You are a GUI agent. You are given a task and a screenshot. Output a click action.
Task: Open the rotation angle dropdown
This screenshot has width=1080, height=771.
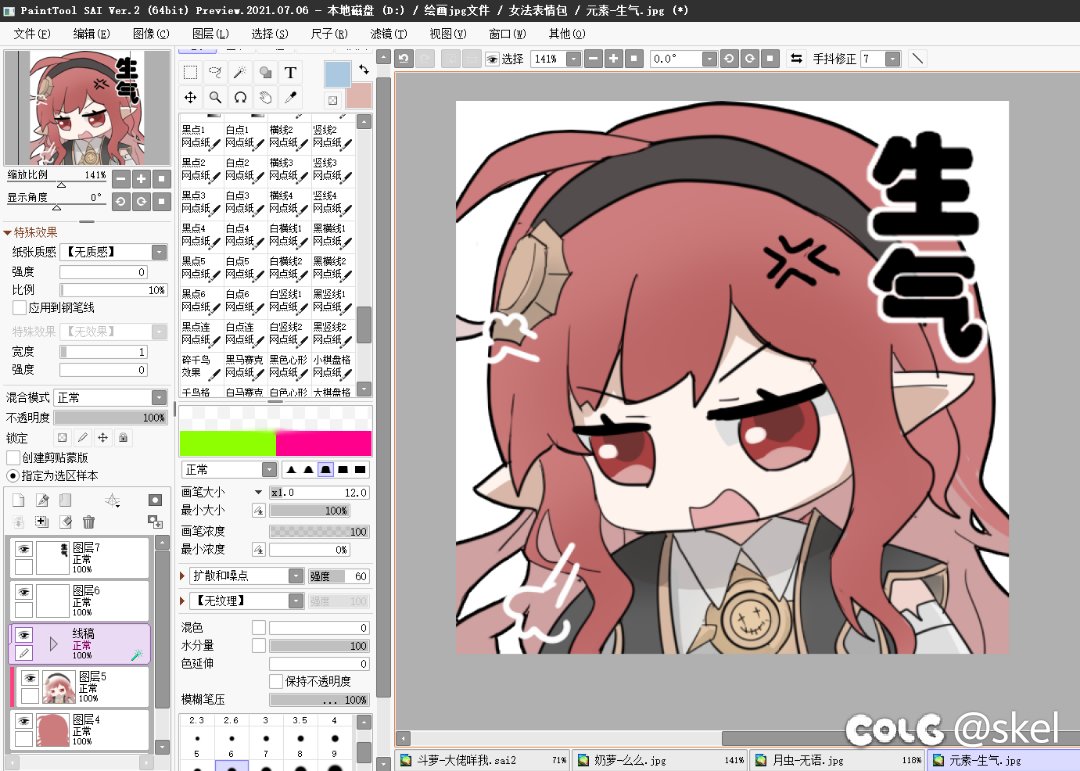click(709, 59)
